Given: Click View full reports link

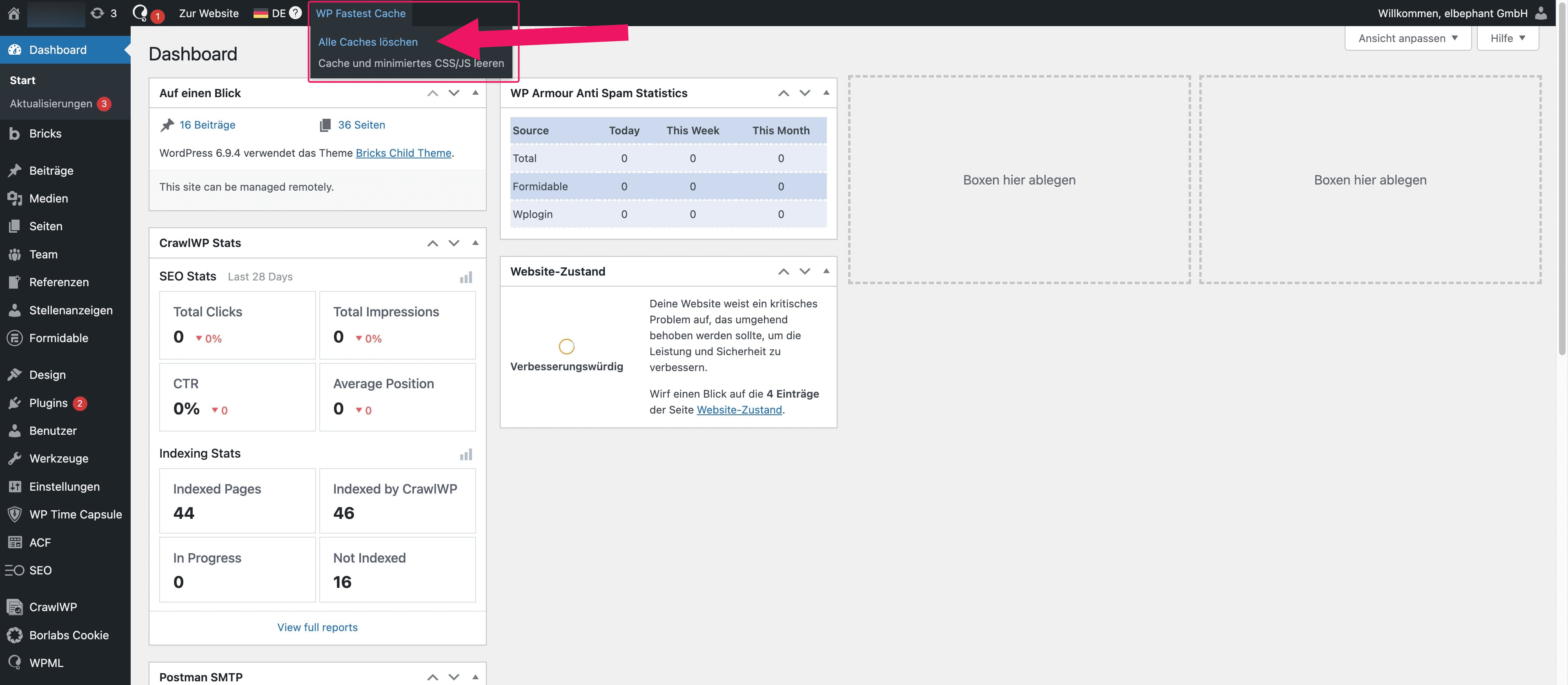Looking at the screenshot, I should pos(317,627).
